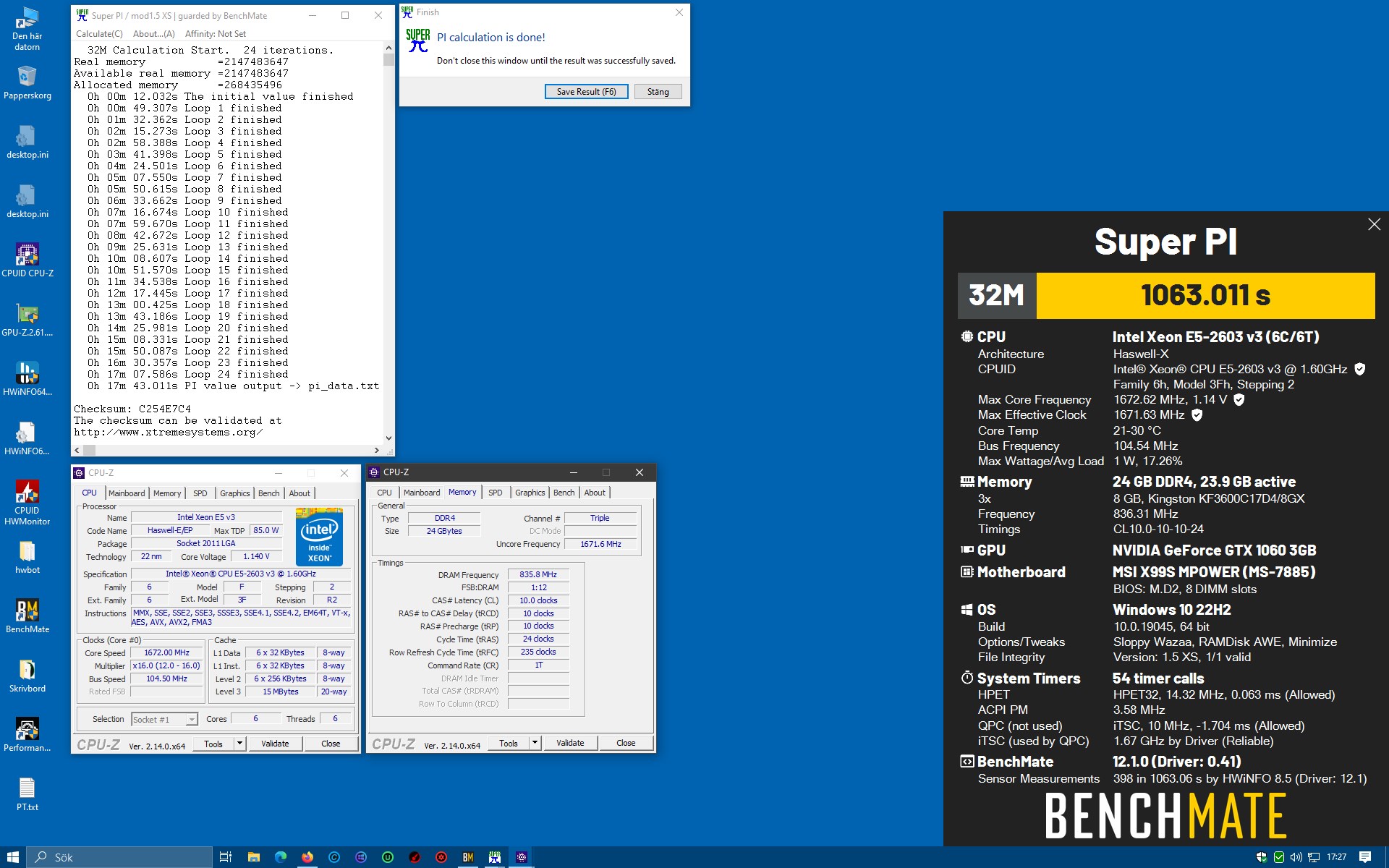Open Firefox from the taskbar
1389x868 pixels.
tap(307, 857)
